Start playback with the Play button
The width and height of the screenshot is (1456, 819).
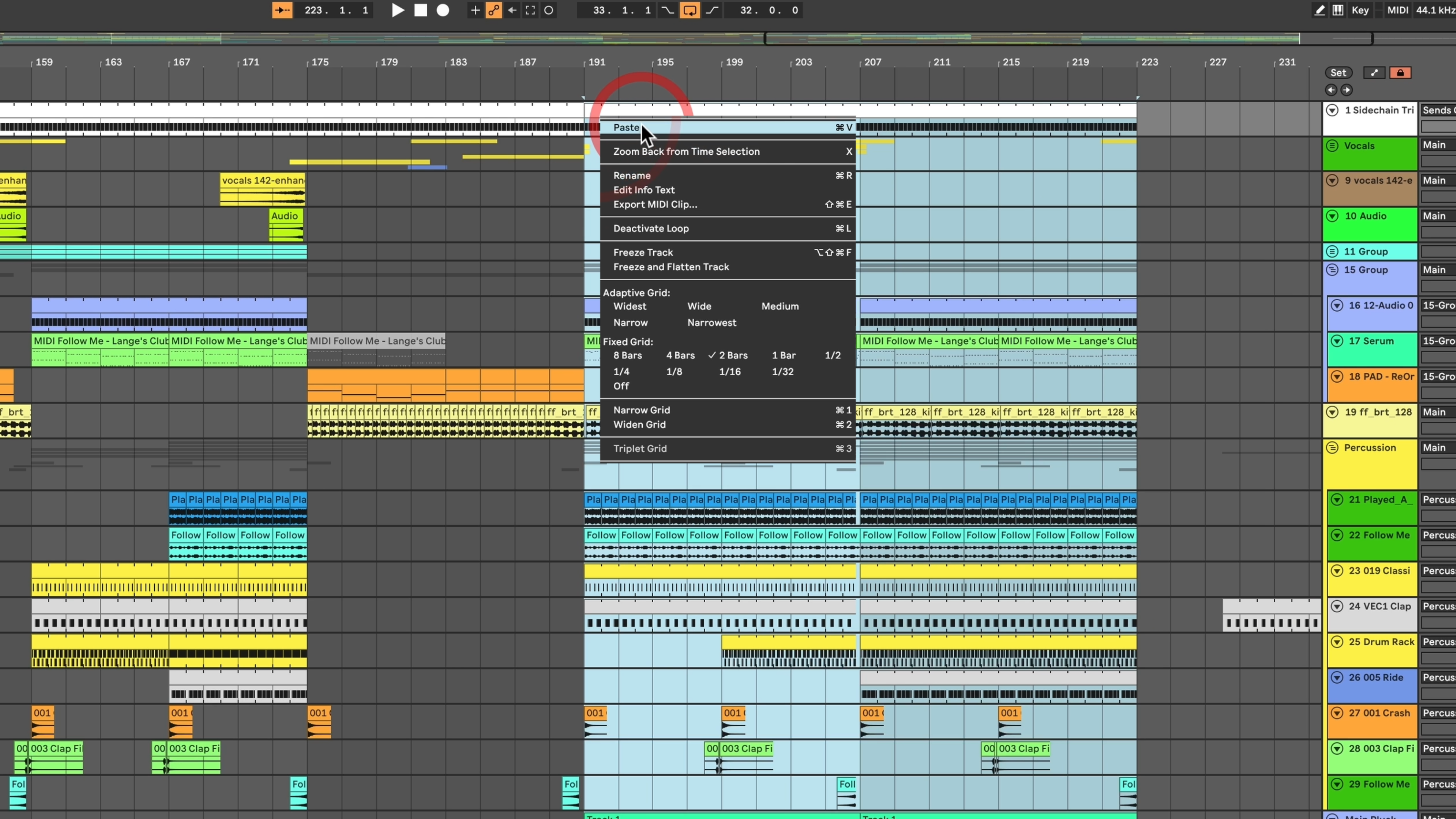398,10
